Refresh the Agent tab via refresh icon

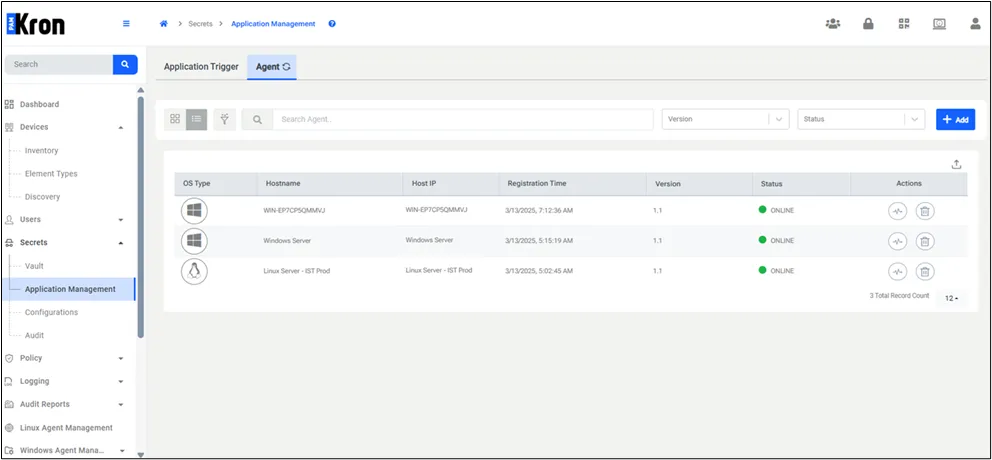point(287,66)
